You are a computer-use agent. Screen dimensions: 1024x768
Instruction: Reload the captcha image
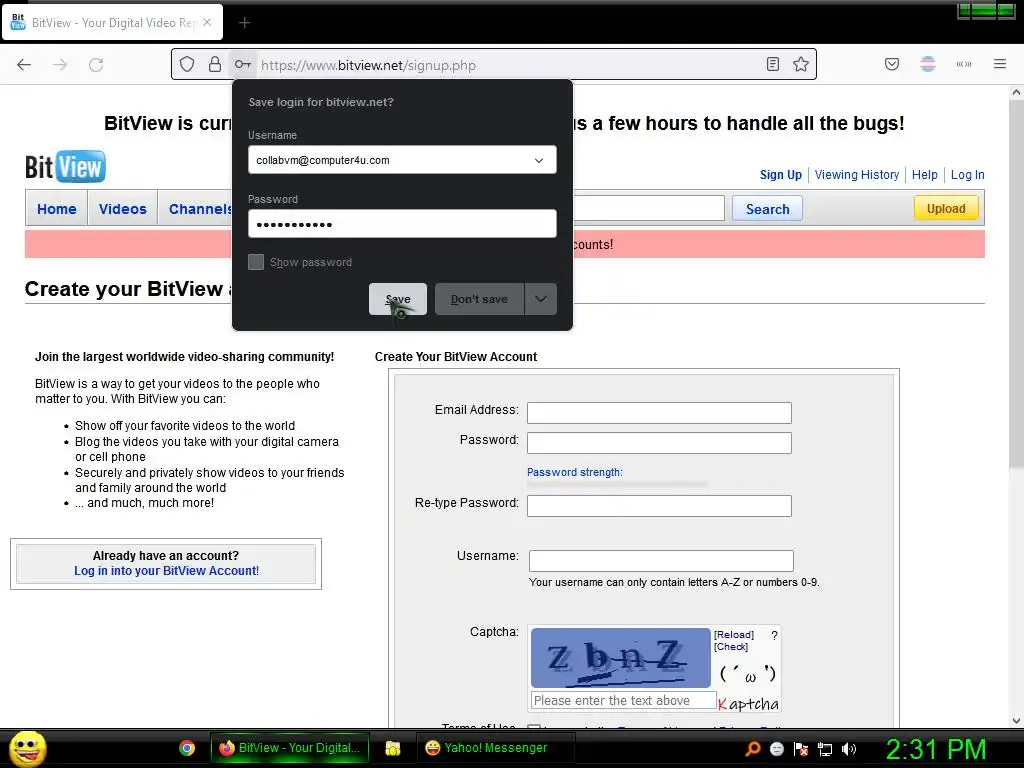click(x=733, y=635)
